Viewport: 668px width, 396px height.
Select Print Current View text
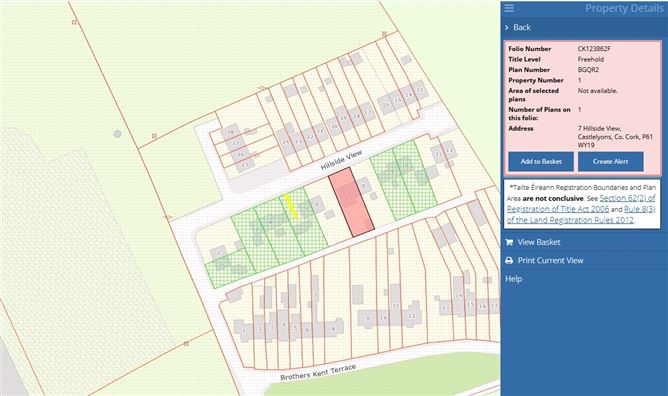pyautogui.click(x=550, y=261)
